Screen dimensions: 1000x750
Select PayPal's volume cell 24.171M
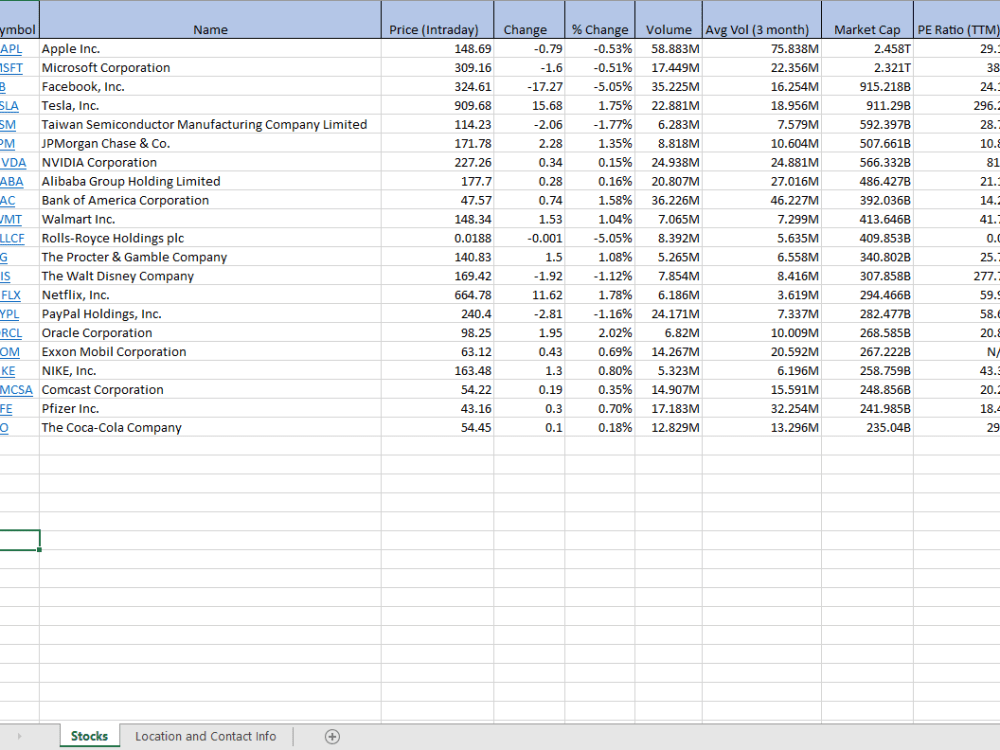[x=669, y=314]
